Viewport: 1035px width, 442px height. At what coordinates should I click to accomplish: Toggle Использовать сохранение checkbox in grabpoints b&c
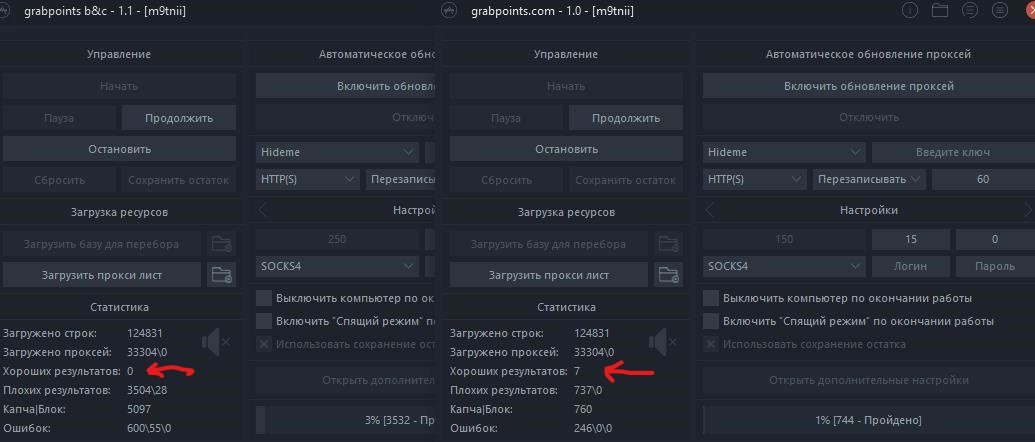(264, 344)
